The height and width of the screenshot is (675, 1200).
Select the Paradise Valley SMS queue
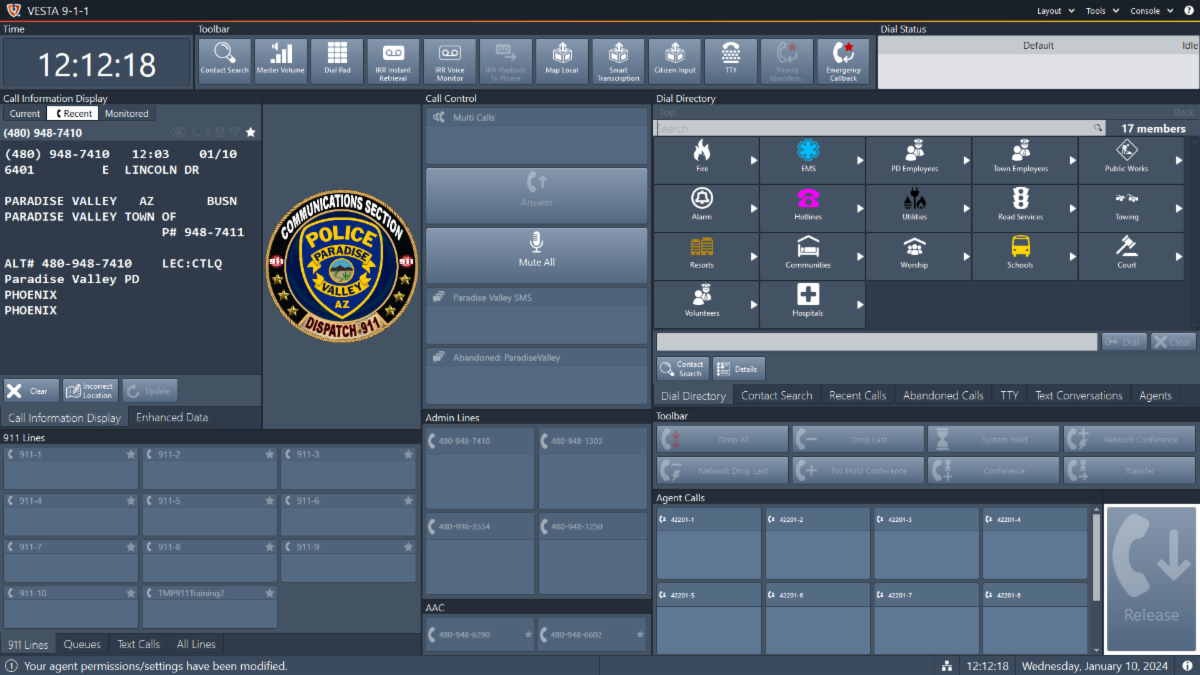point(537,316)
